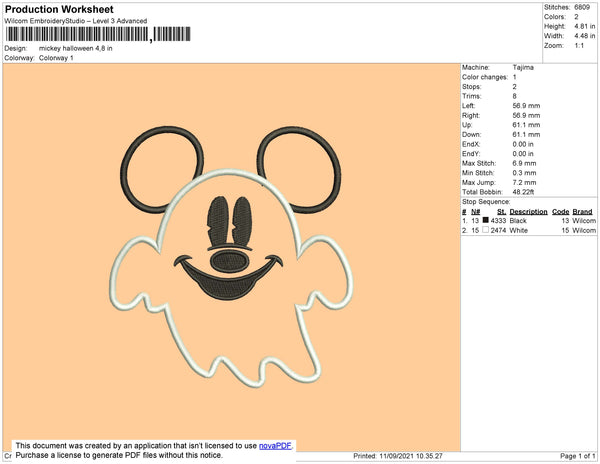Open the novaPDF link
Viewport: 600px width, 464px height.
275,446
